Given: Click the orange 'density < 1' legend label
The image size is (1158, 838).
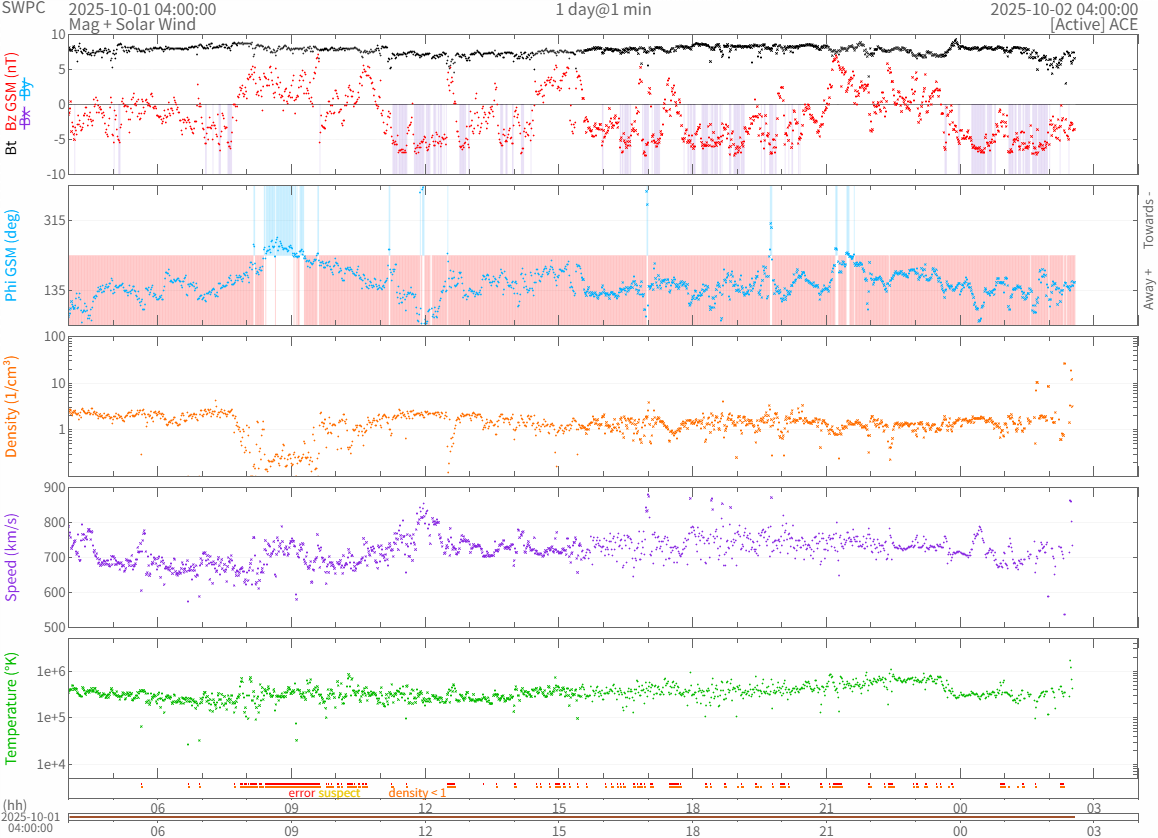Looking at the screenshot, I should [417, 793].
